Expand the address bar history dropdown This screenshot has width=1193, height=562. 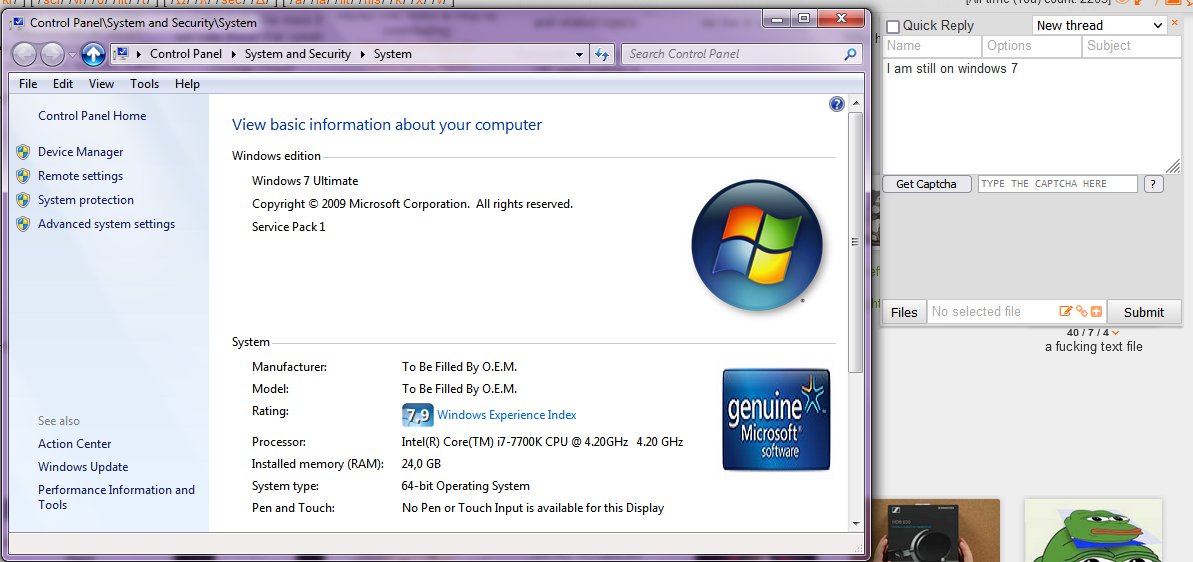point(580,55)
